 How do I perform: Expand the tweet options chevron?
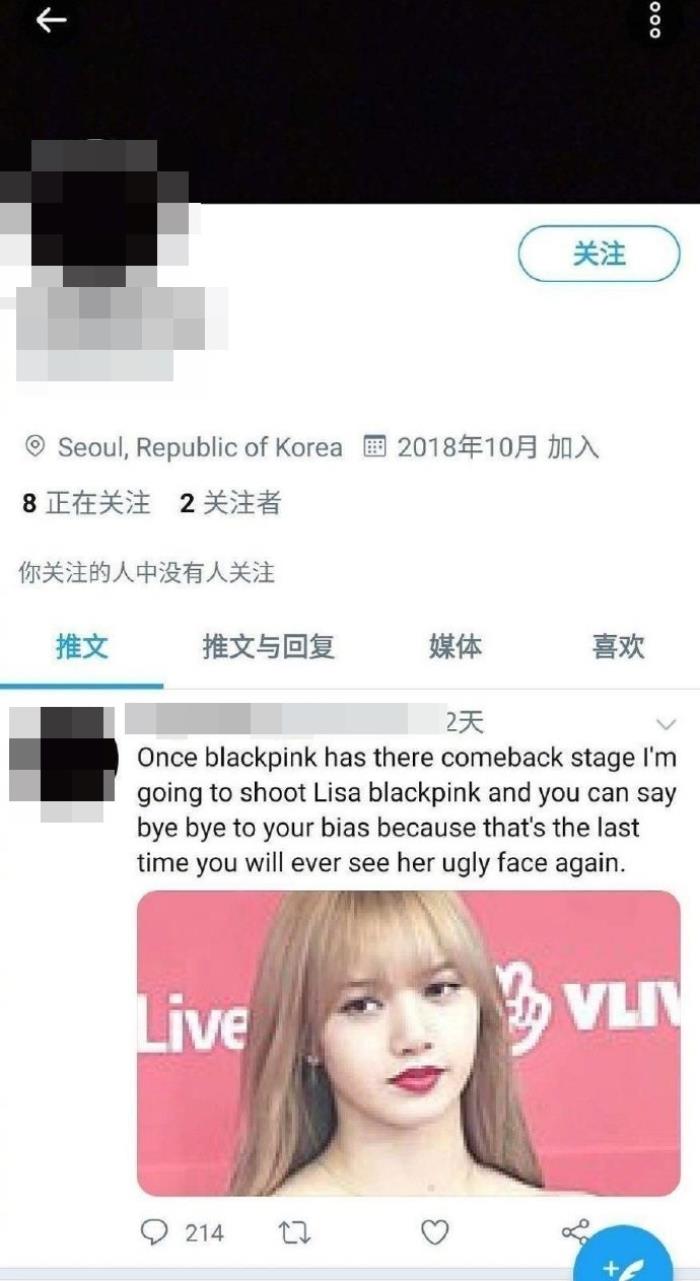point(665,723)
